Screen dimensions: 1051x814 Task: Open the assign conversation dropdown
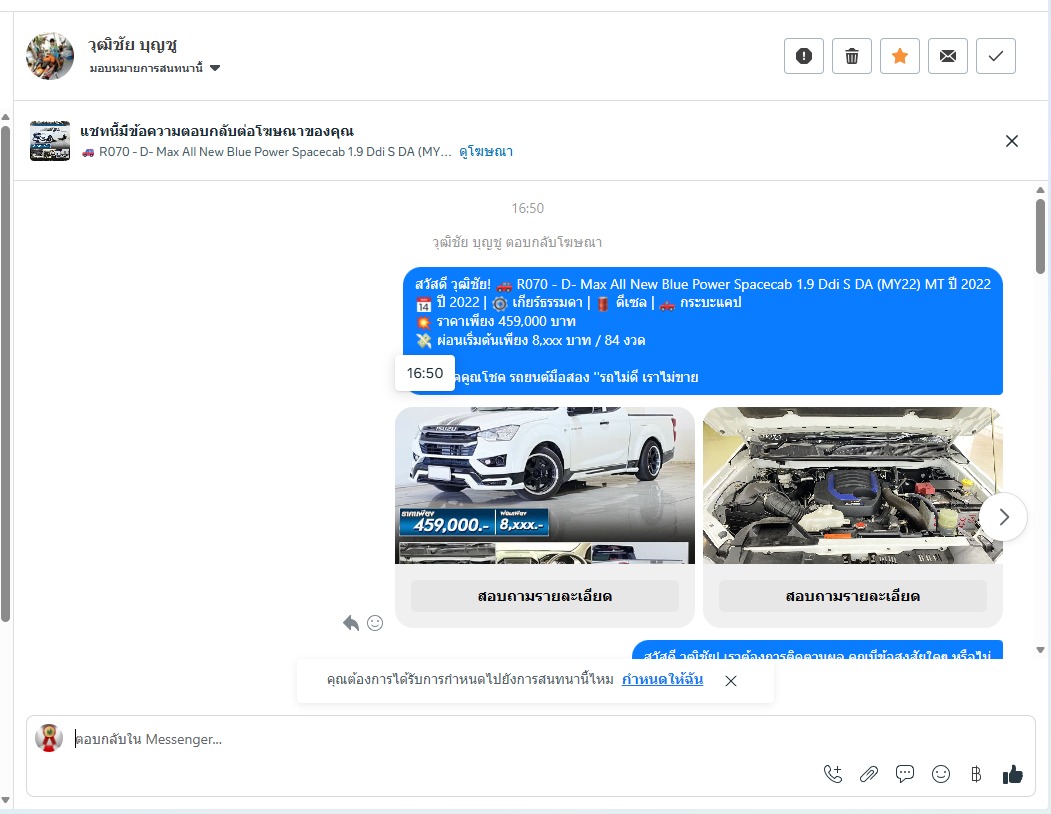pos(155,68)
